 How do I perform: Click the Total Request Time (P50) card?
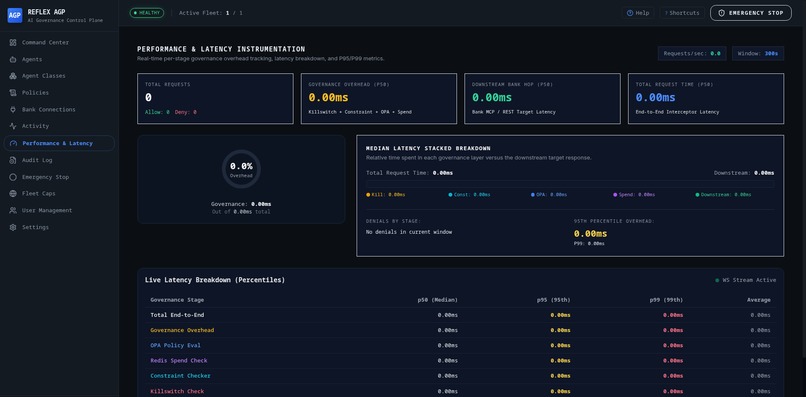706,99
